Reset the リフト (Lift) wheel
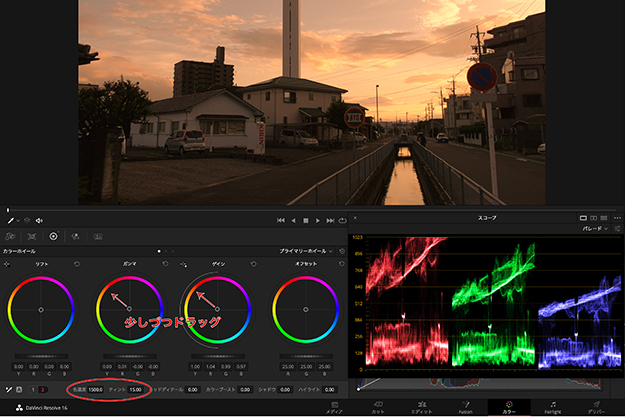This screenshot has height=417, width=625. pos(76,263)
